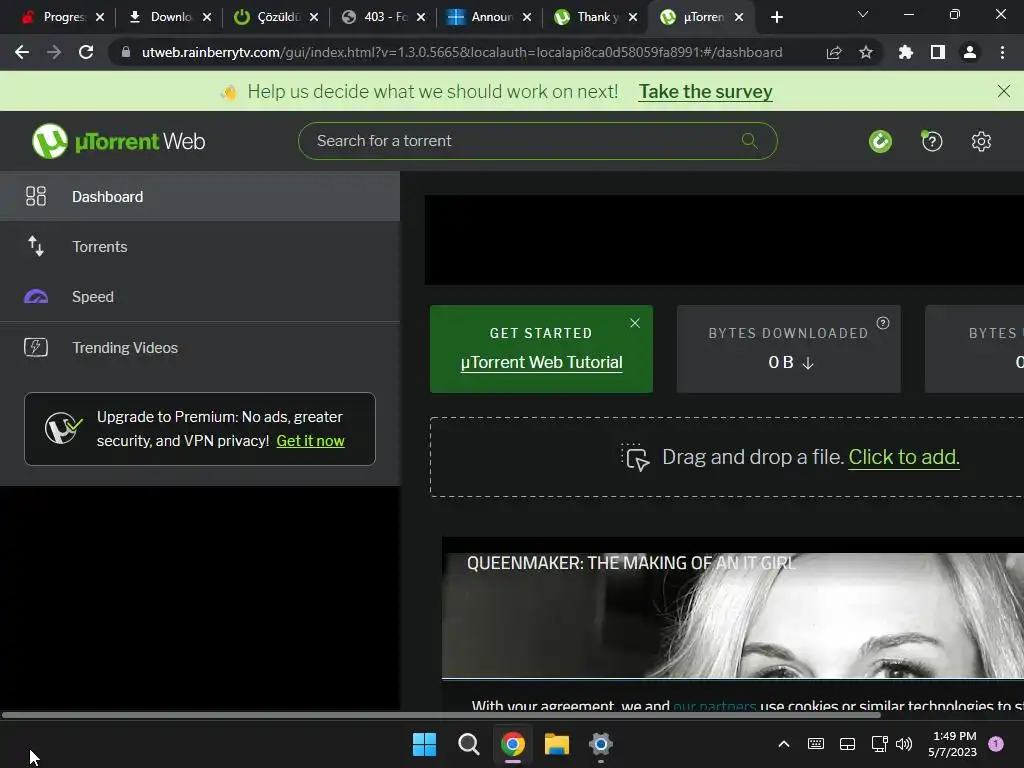This screenshot has width=1024, height=768.
Task: Click the Dashboard grid icon in sidebar
Action: (x=36, y=196)
